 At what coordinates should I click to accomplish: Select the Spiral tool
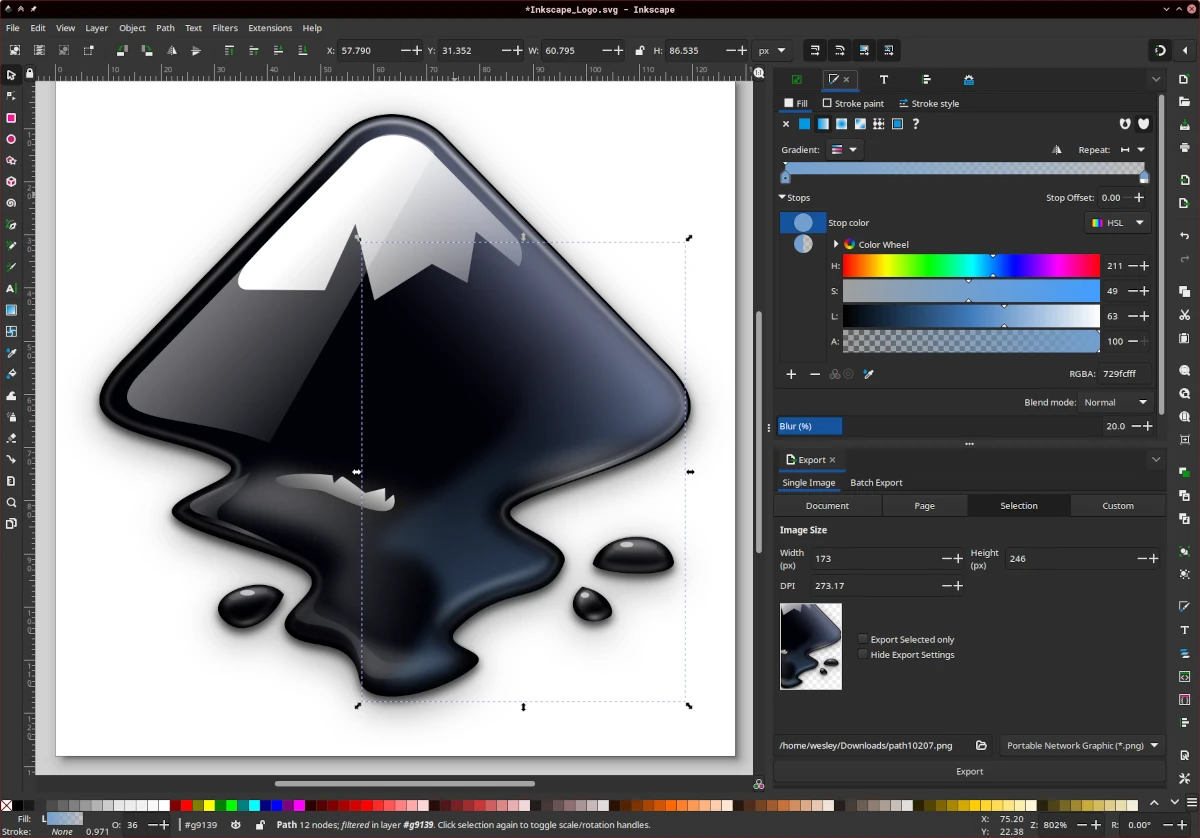coord(11,203)
